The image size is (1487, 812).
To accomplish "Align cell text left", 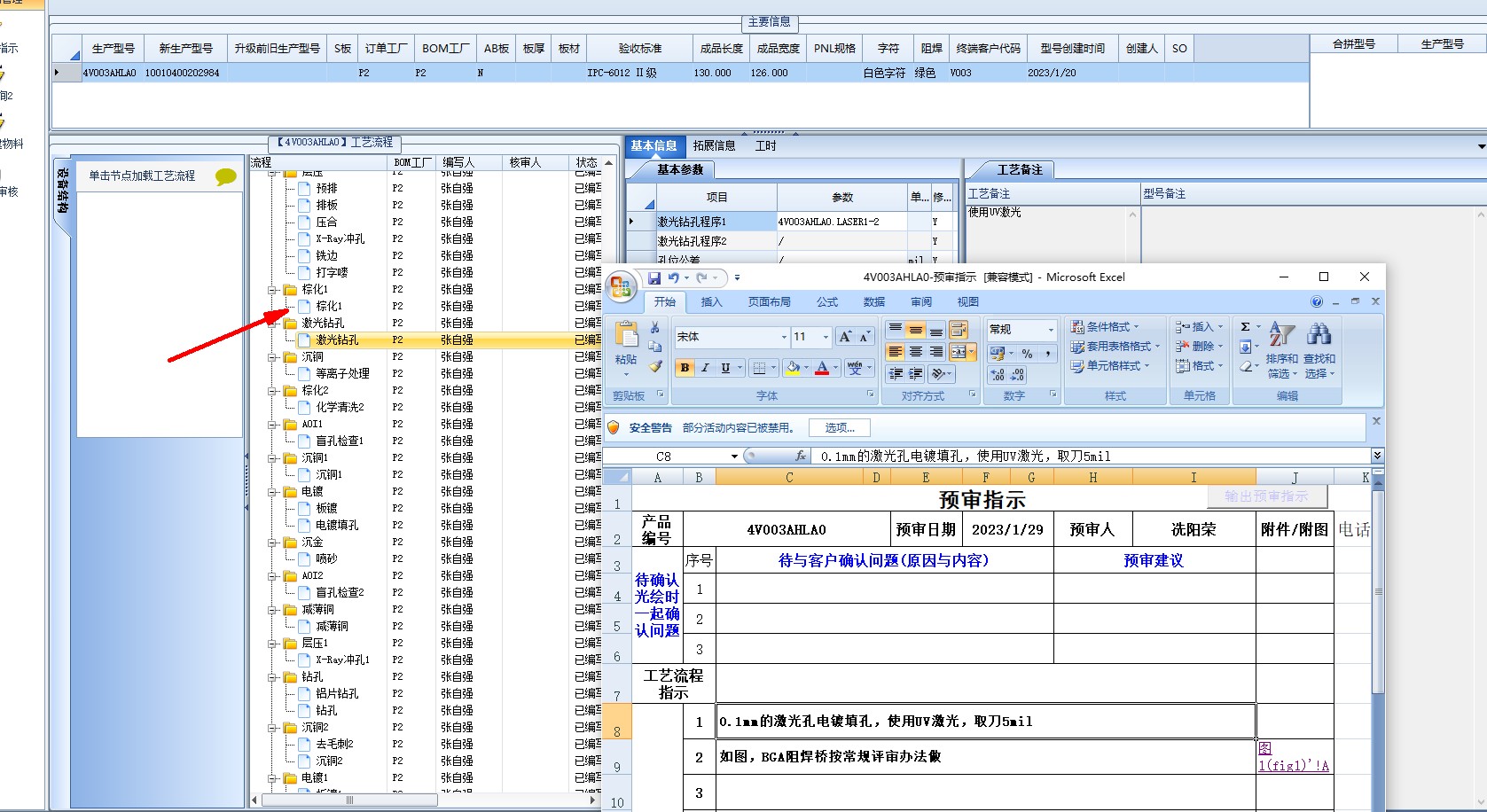I will (x=896, y=352).
